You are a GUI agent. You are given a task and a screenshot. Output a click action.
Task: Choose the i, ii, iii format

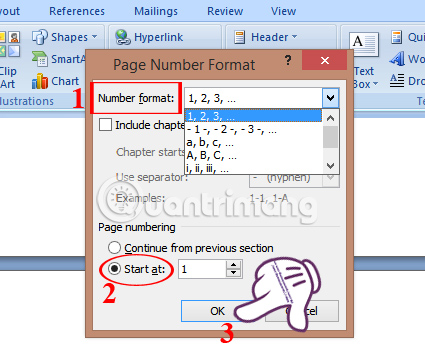253,169
